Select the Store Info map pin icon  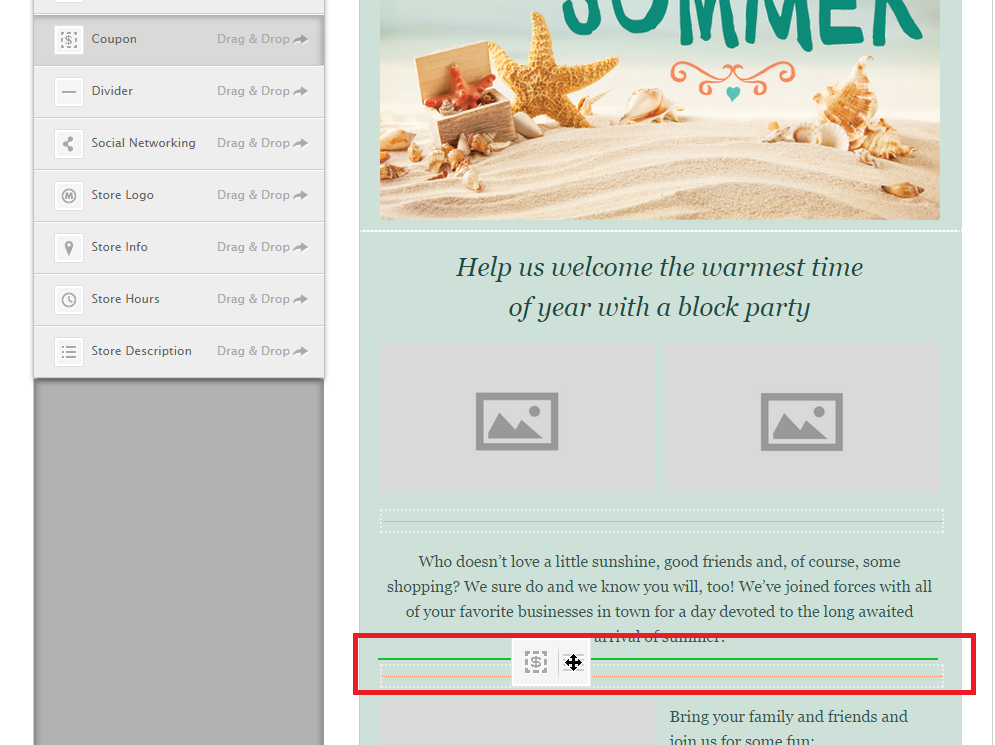tap(68, 248)
